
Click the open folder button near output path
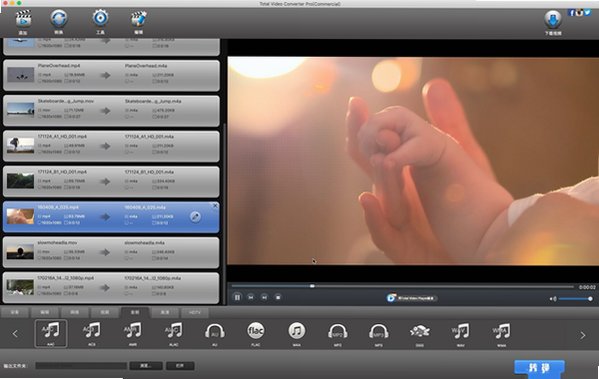click(x=180, y=366)
